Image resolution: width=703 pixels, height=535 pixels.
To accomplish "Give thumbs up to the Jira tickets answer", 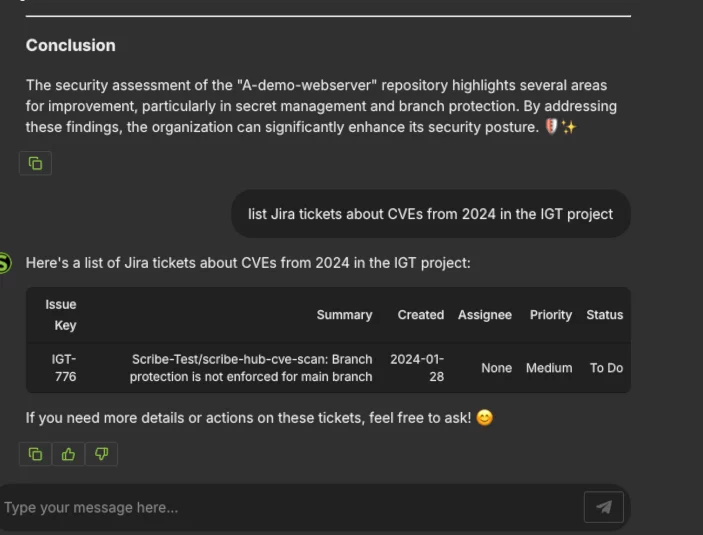I will point(68,454).
